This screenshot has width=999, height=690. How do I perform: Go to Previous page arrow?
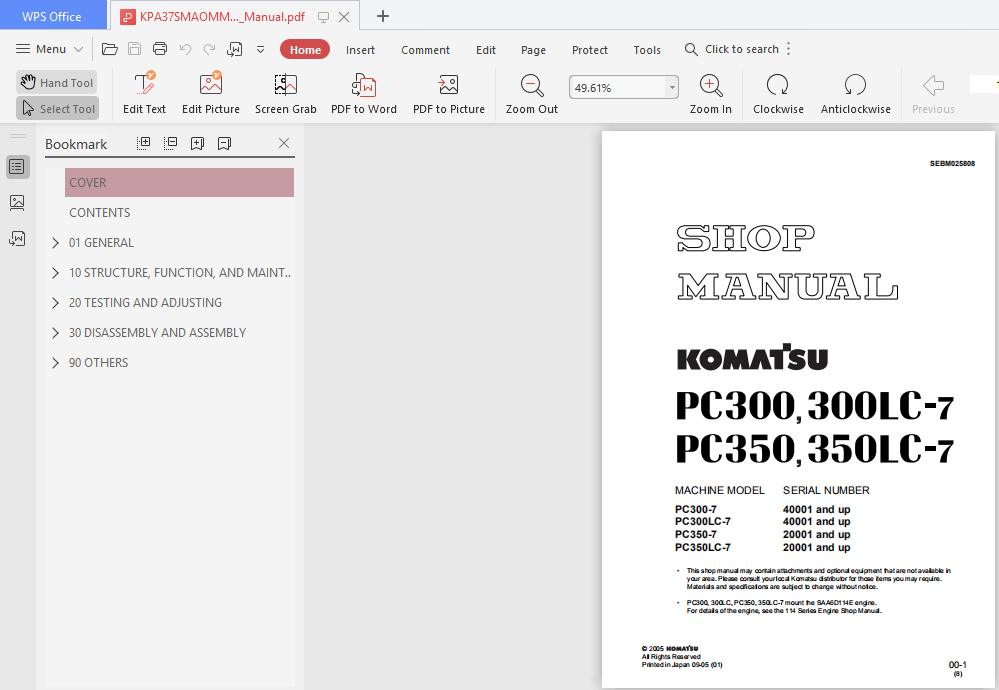tap(933, 93)
